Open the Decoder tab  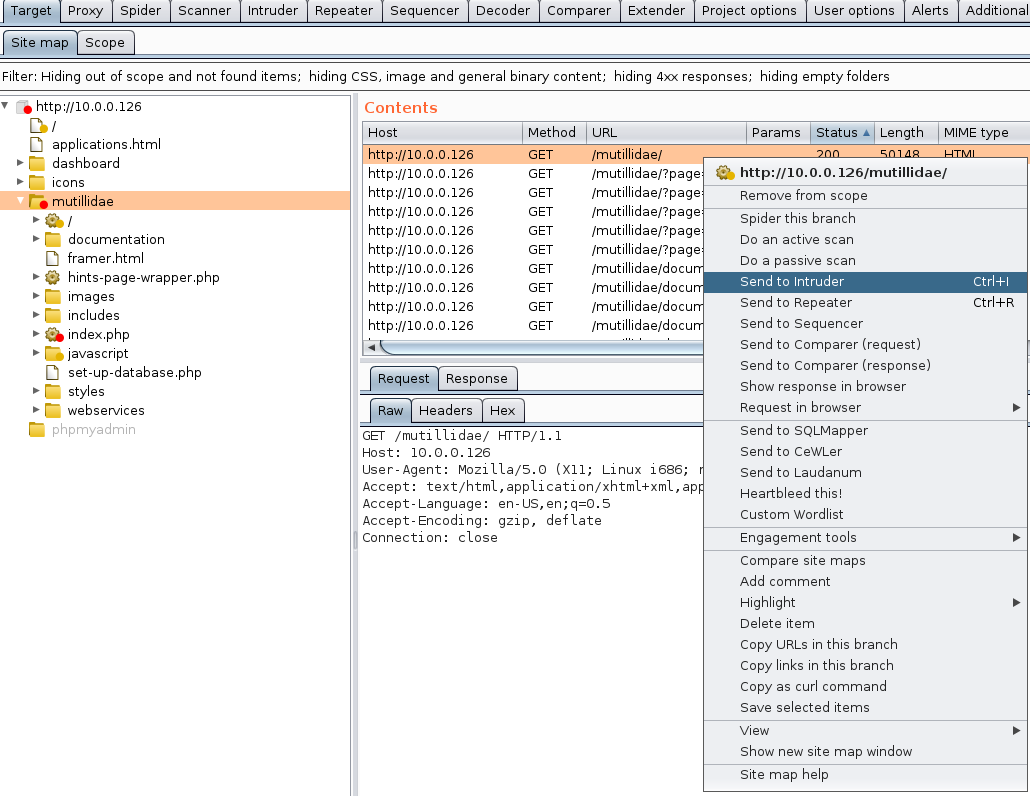[x=503, y=11]
